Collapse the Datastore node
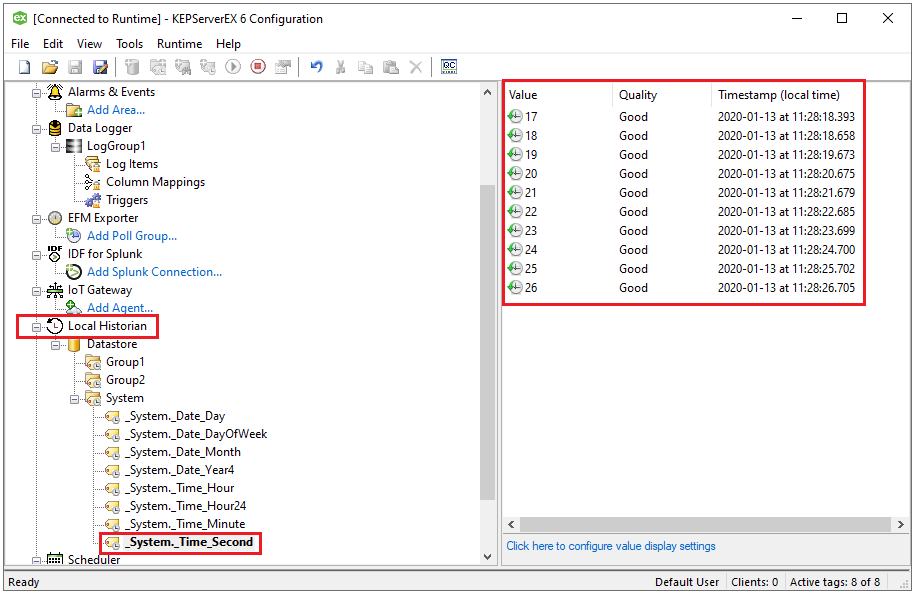The width and height of the screenshot is (915, 595). 55,345
